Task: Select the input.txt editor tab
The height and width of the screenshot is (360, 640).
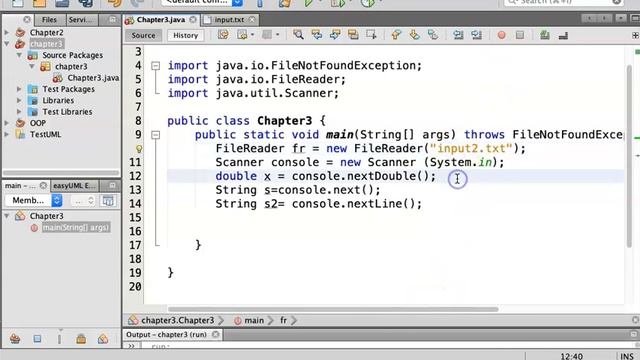Action: (x=229, y=20)
